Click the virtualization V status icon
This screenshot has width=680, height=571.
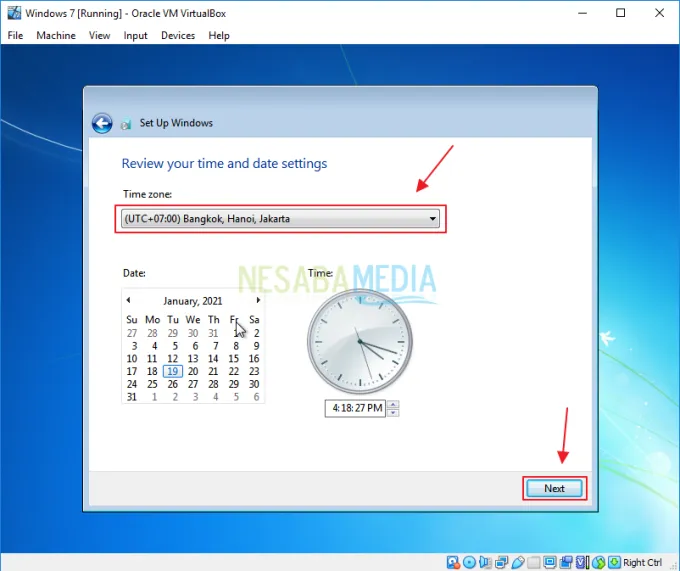click(582, 562)
